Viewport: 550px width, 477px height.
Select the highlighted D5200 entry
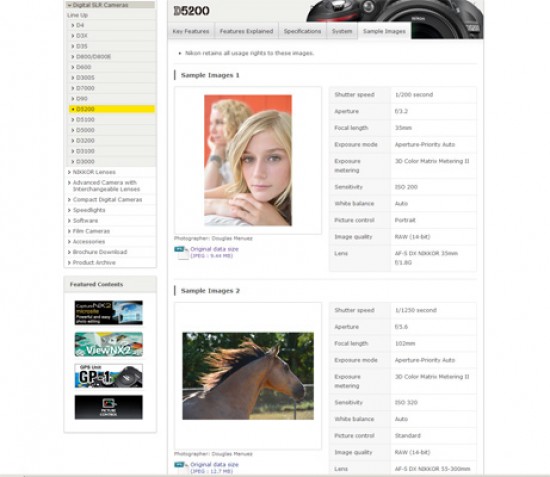tap(112, 109)
